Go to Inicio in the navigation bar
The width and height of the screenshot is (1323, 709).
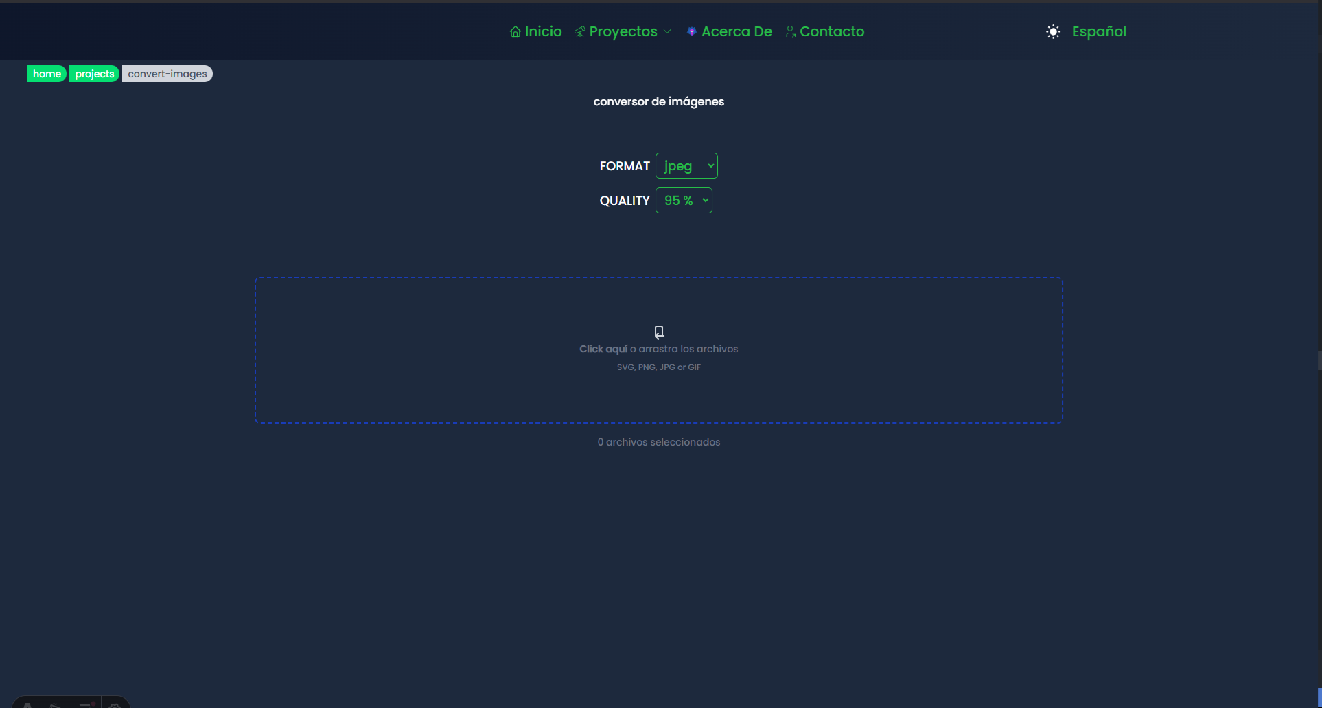coord(543,32)
